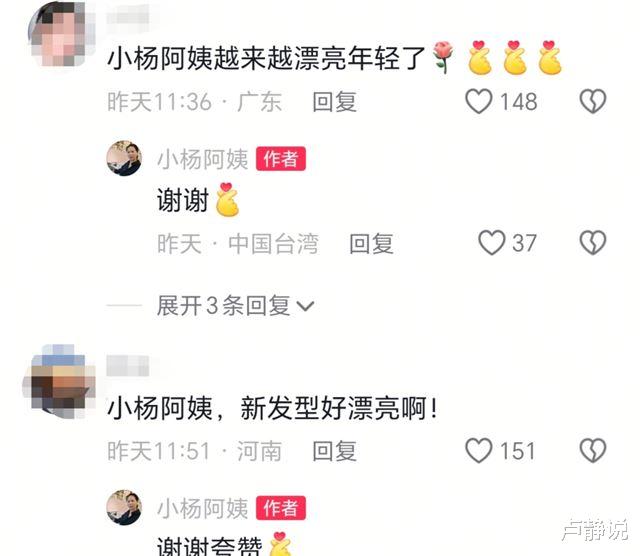Tap chevron next to 展开3条回复

click(305, 306)
